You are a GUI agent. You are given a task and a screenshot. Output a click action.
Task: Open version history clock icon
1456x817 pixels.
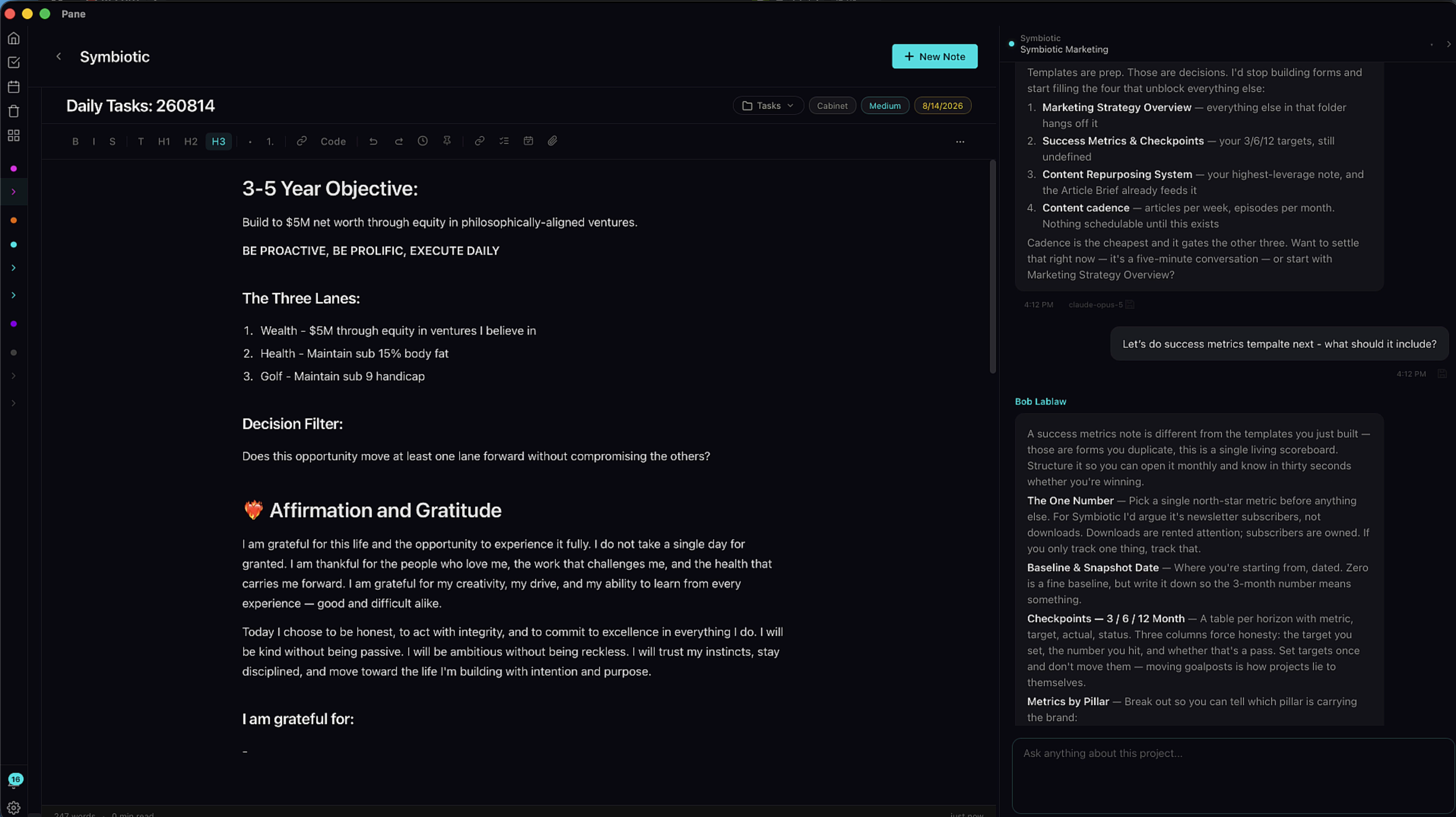[423, 141]
